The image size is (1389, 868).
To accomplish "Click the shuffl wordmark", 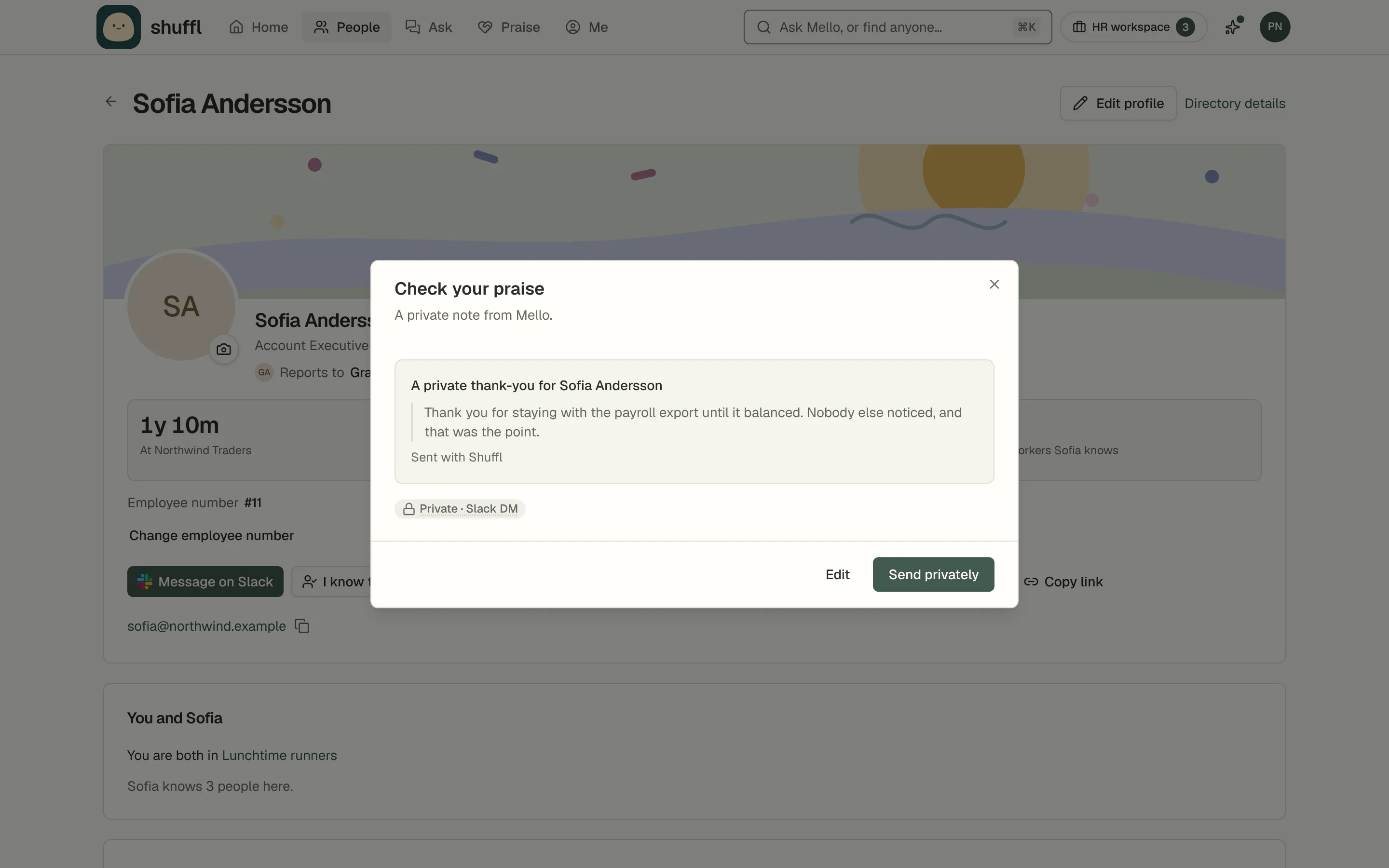I will 176,27.
